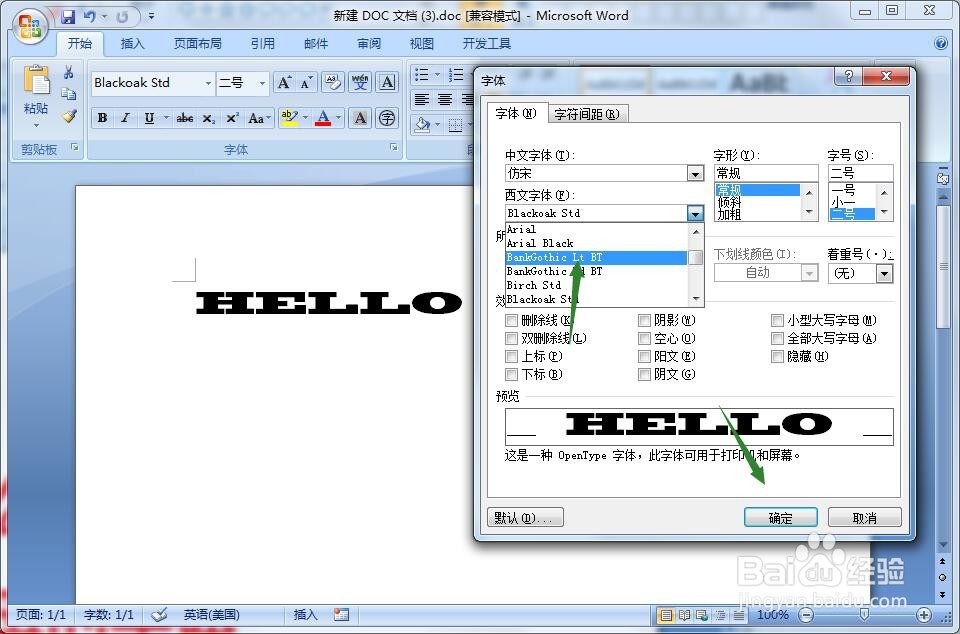Choose 倾斜 font style in list
The width and height of the screenshot is (960, 634).
(757, 202)
